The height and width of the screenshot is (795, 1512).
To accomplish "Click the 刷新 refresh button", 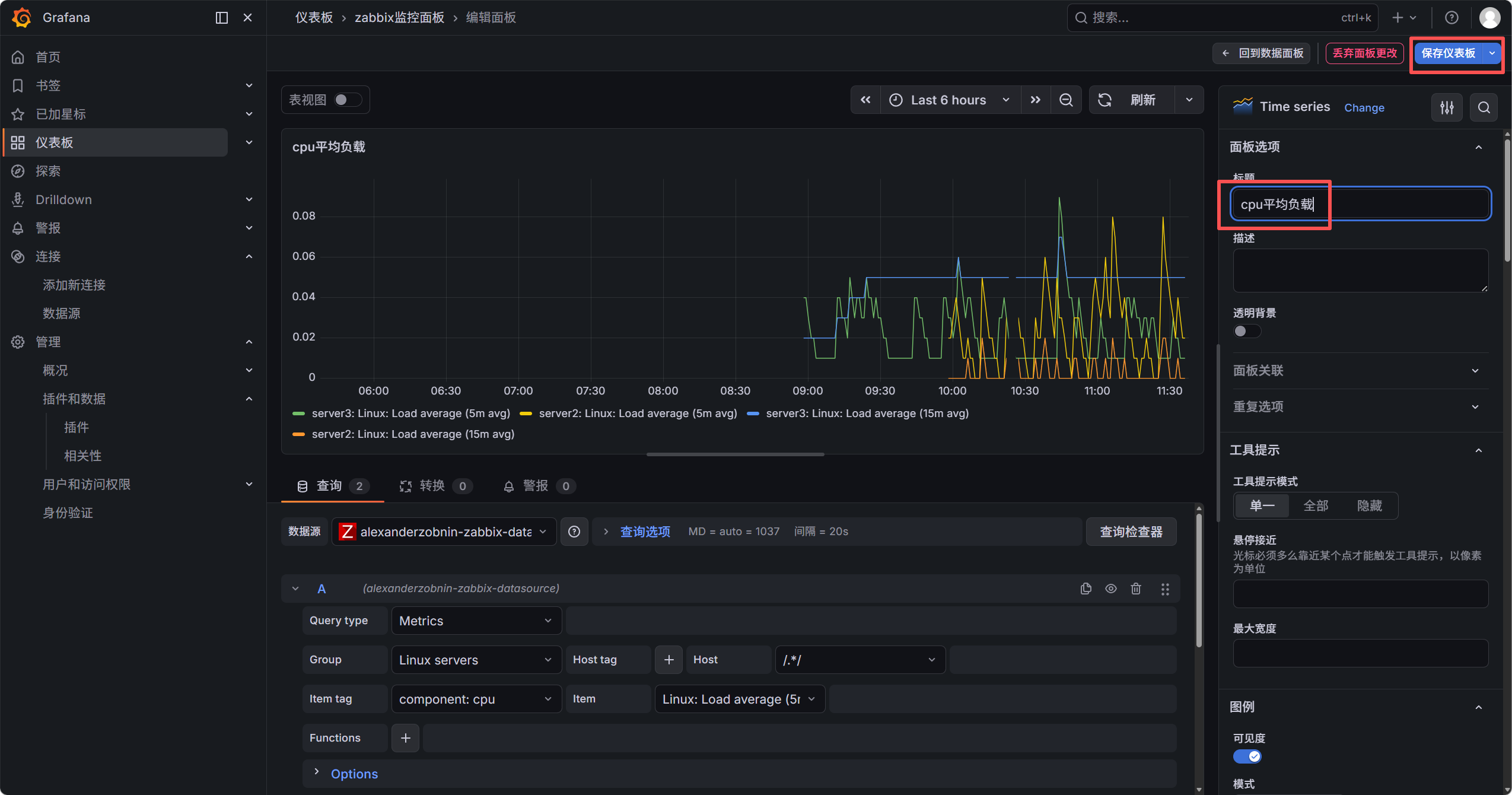I will (1132, 100).
